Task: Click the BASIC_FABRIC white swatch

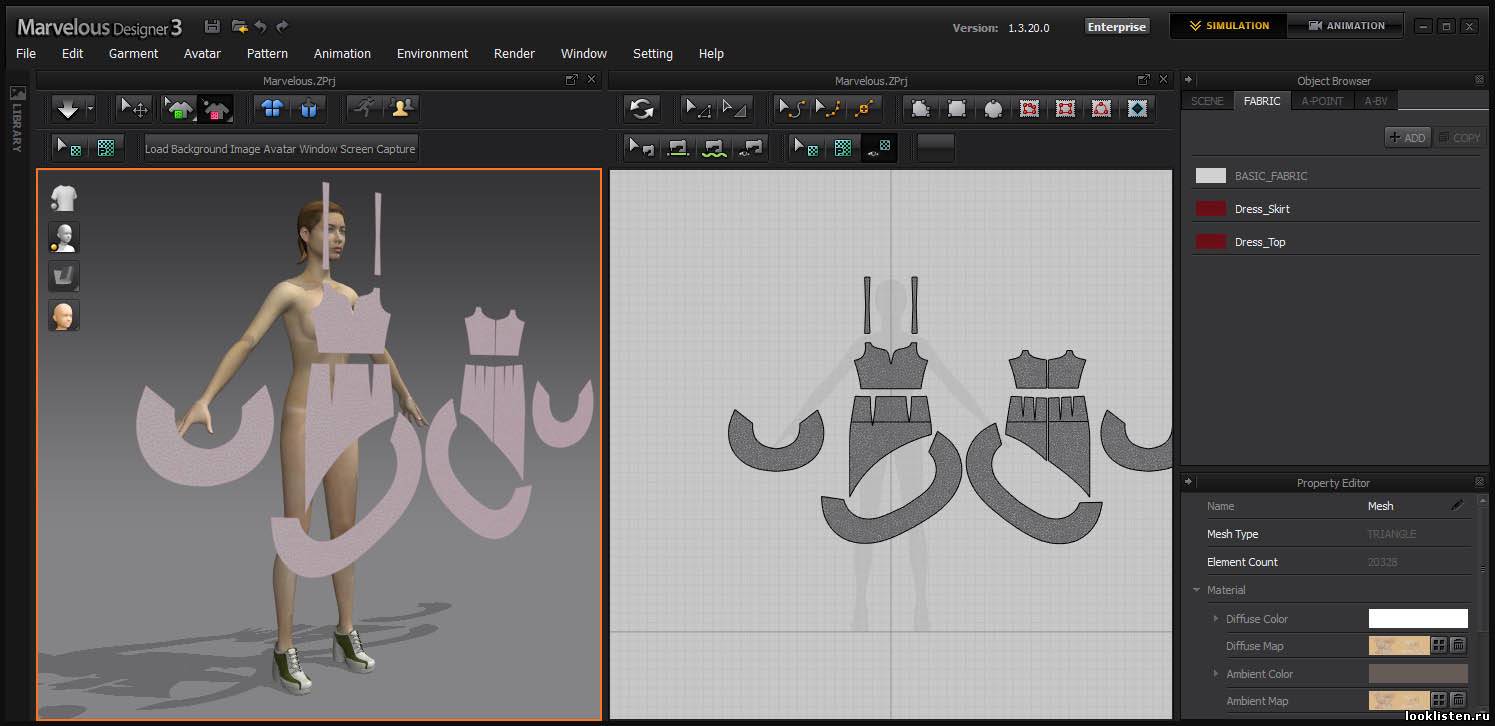Action: [1211, 176]
